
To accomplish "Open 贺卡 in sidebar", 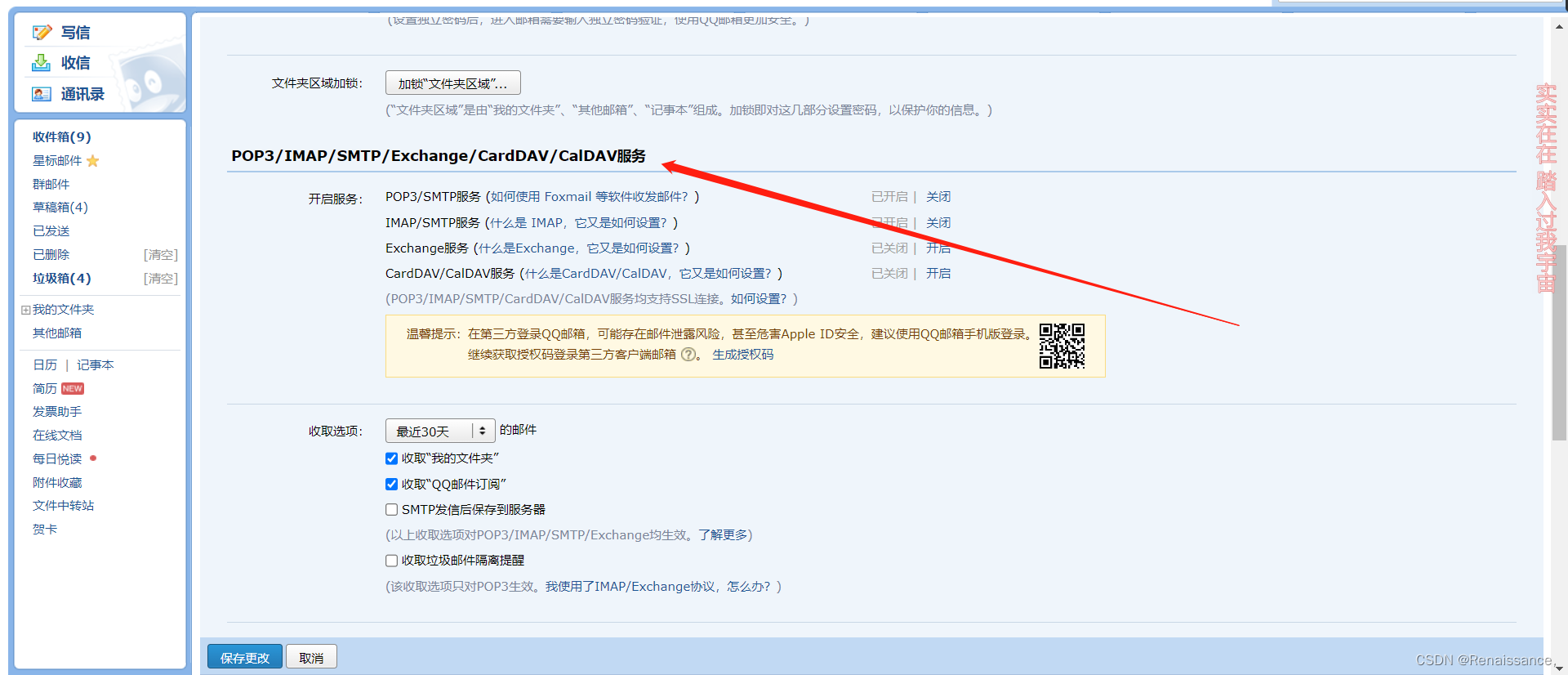I will 45,530.
